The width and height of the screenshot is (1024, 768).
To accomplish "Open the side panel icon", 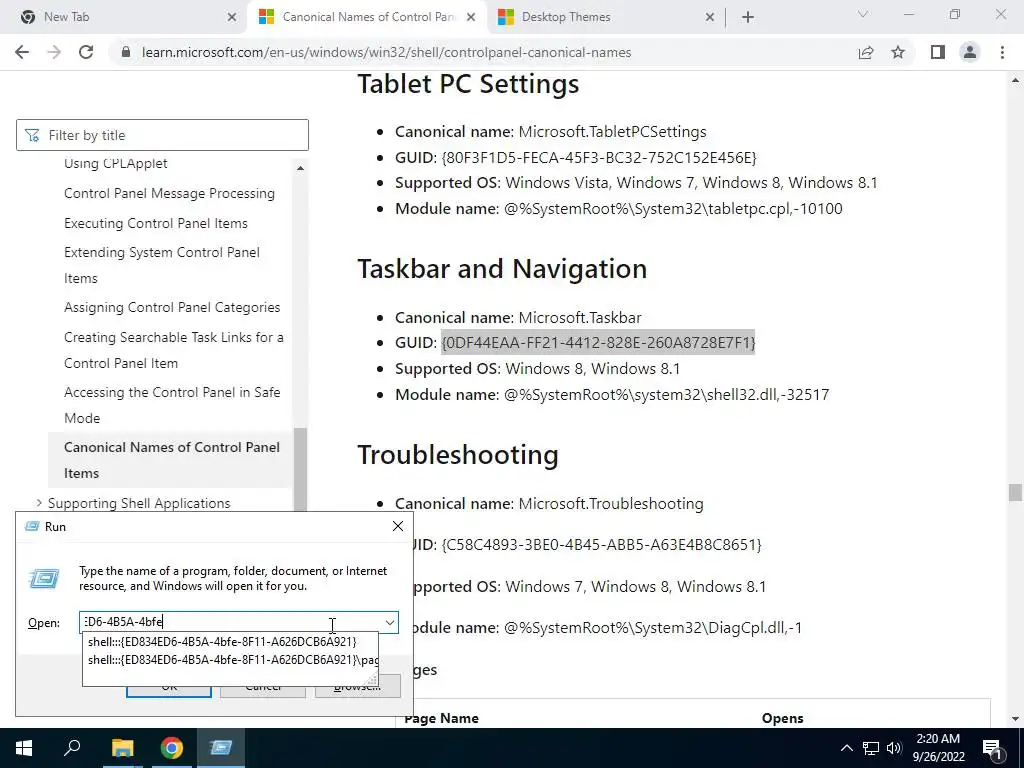I will tap(938, 52).
